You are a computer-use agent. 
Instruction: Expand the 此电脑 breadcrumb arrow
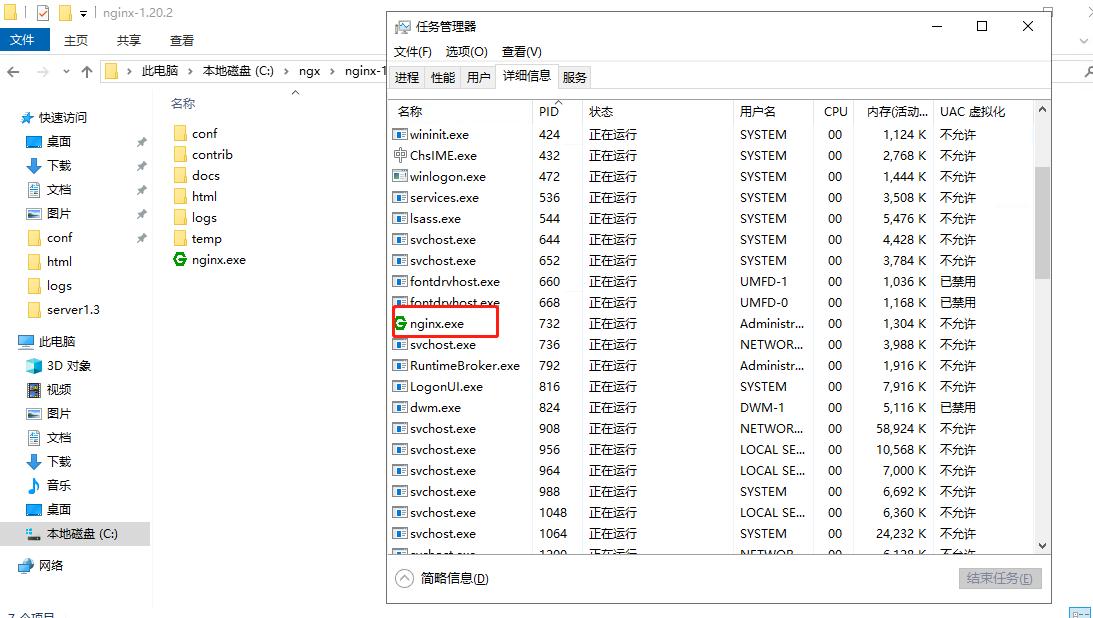coord(190,71)
